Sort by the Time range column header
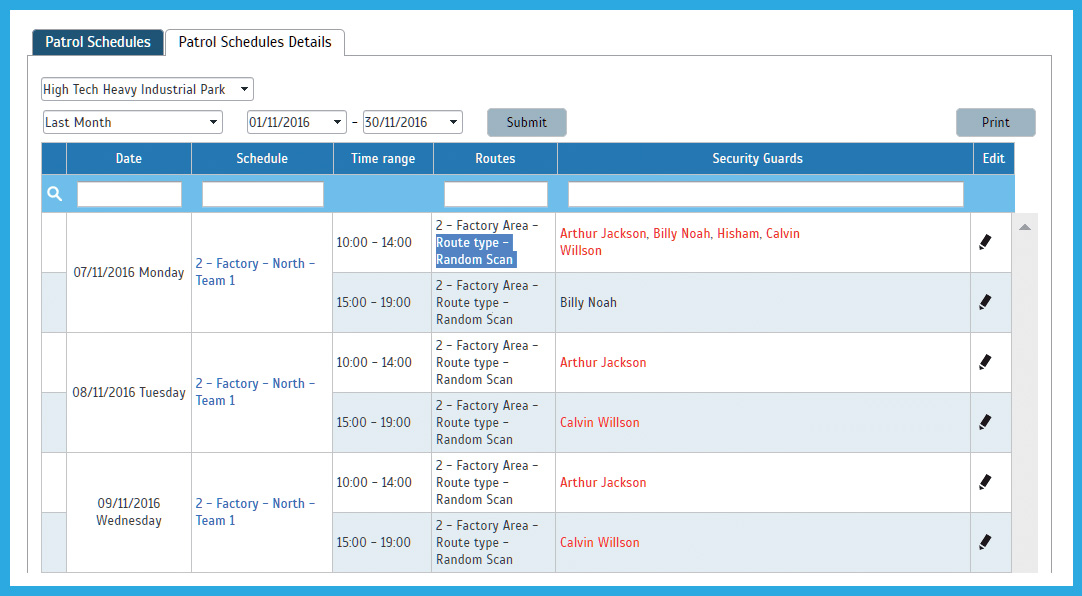Viewport: 1082px width, 596px height. coord(383,158)
